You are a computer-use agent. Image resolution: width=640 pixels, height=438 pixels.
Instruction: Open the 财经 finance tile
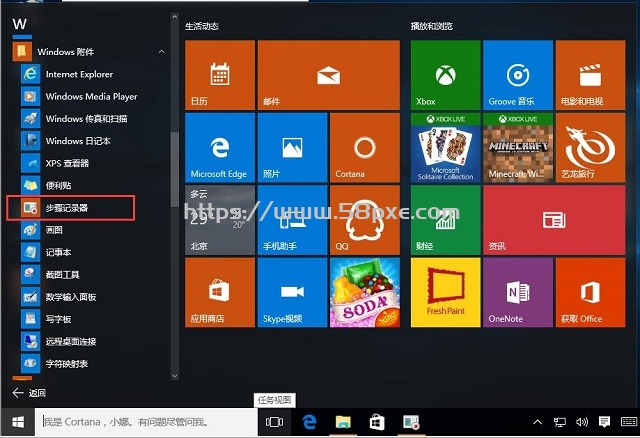tap(446, 220)
